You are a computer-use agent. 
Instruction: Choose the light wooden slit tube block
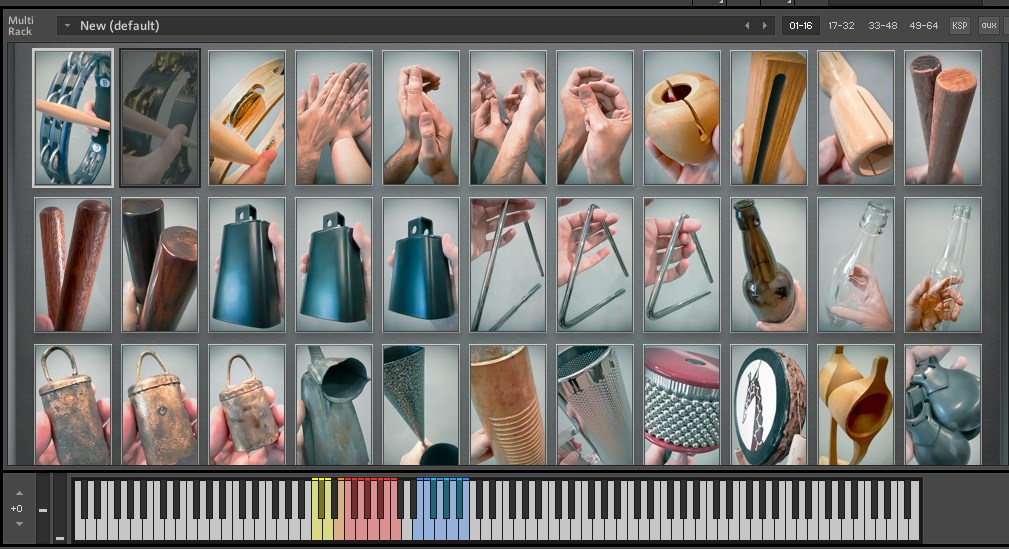pyautogui.click(x=856, y=118)
